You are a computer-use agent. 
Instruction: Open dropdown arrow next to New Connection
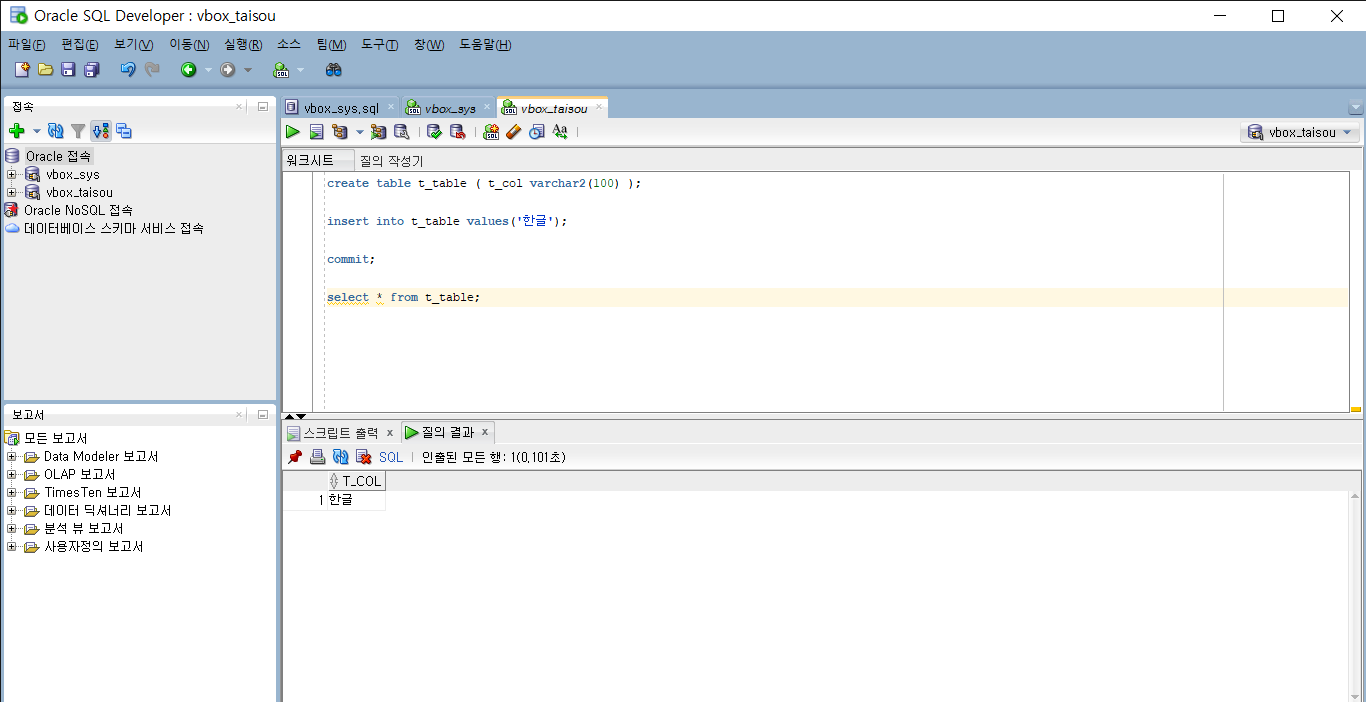click(37, 131)
